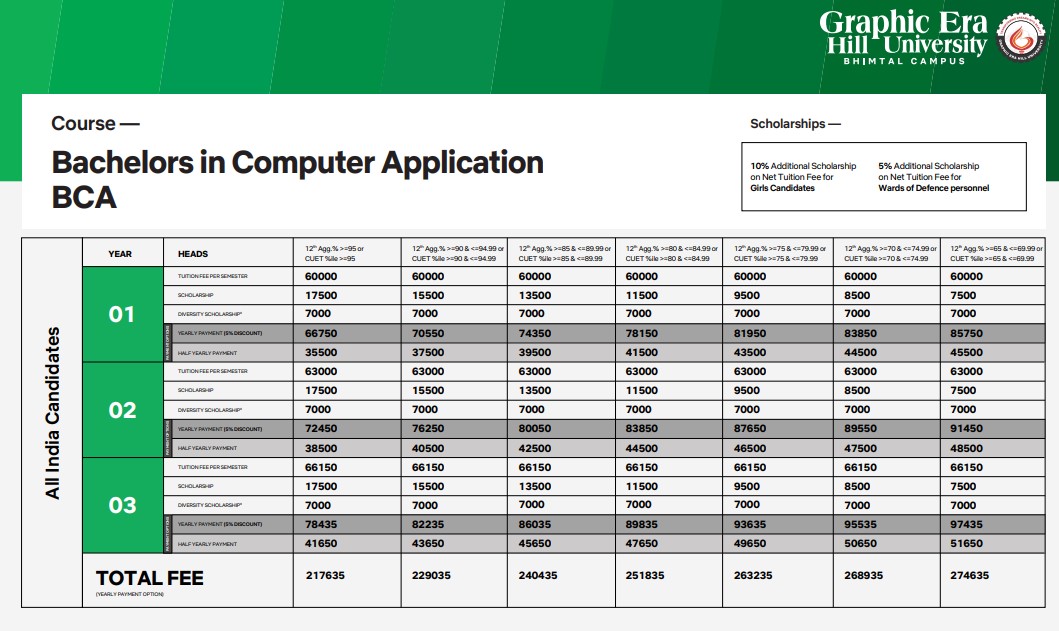The image size is (1059, 631).
Task: Select the total fee 229035
Action: click(431, 576)
